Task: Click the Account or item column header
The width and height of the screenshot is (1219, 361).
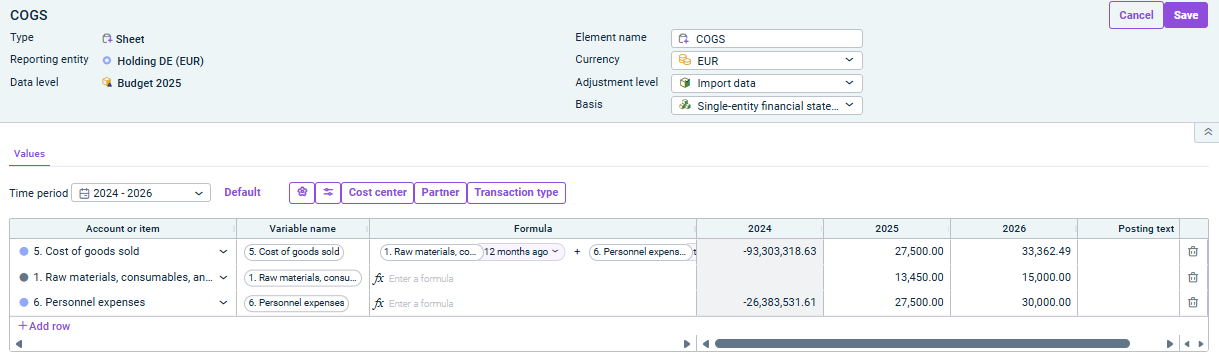Action: pos(123,229)
